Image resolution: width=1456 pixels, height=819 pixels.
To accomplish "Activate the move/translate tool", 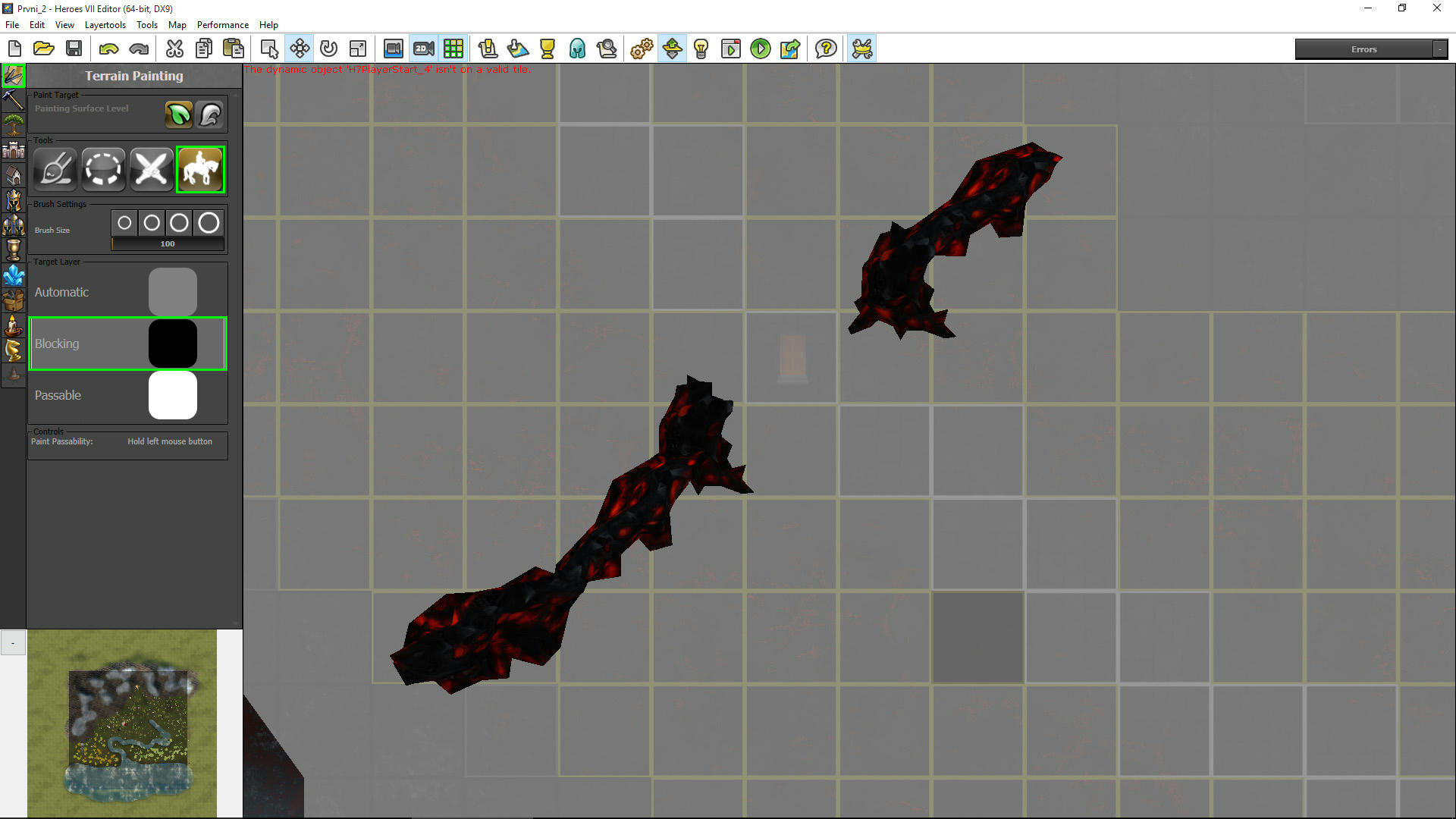I will (x=300, y=49).
